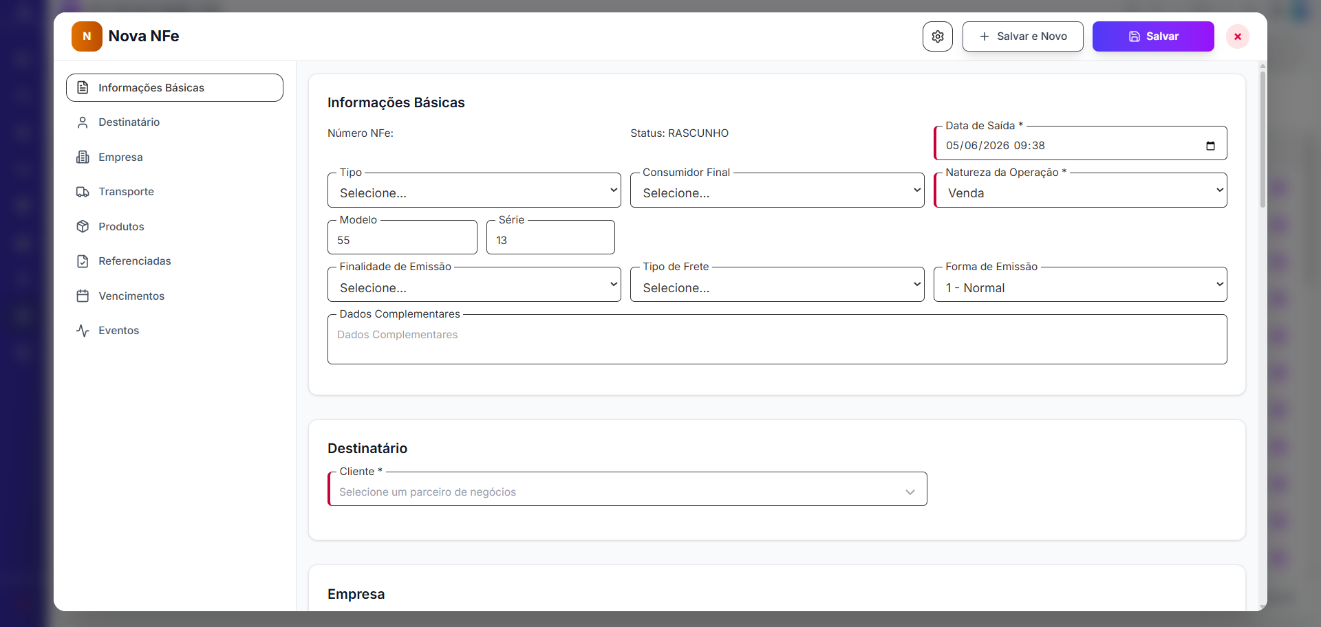Click the Modelo input field
This screenshot has width=1321, height=627.
[x=402, y=238]
